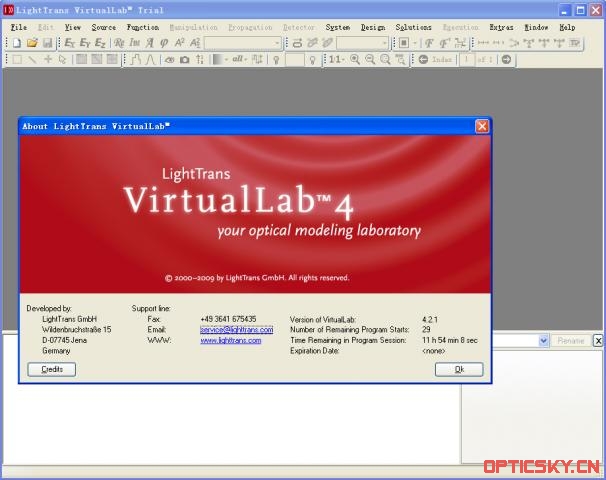Screen dimensions: 606x480
Task: Click the first lightbulb icon in toolbar
Action: 276,60
